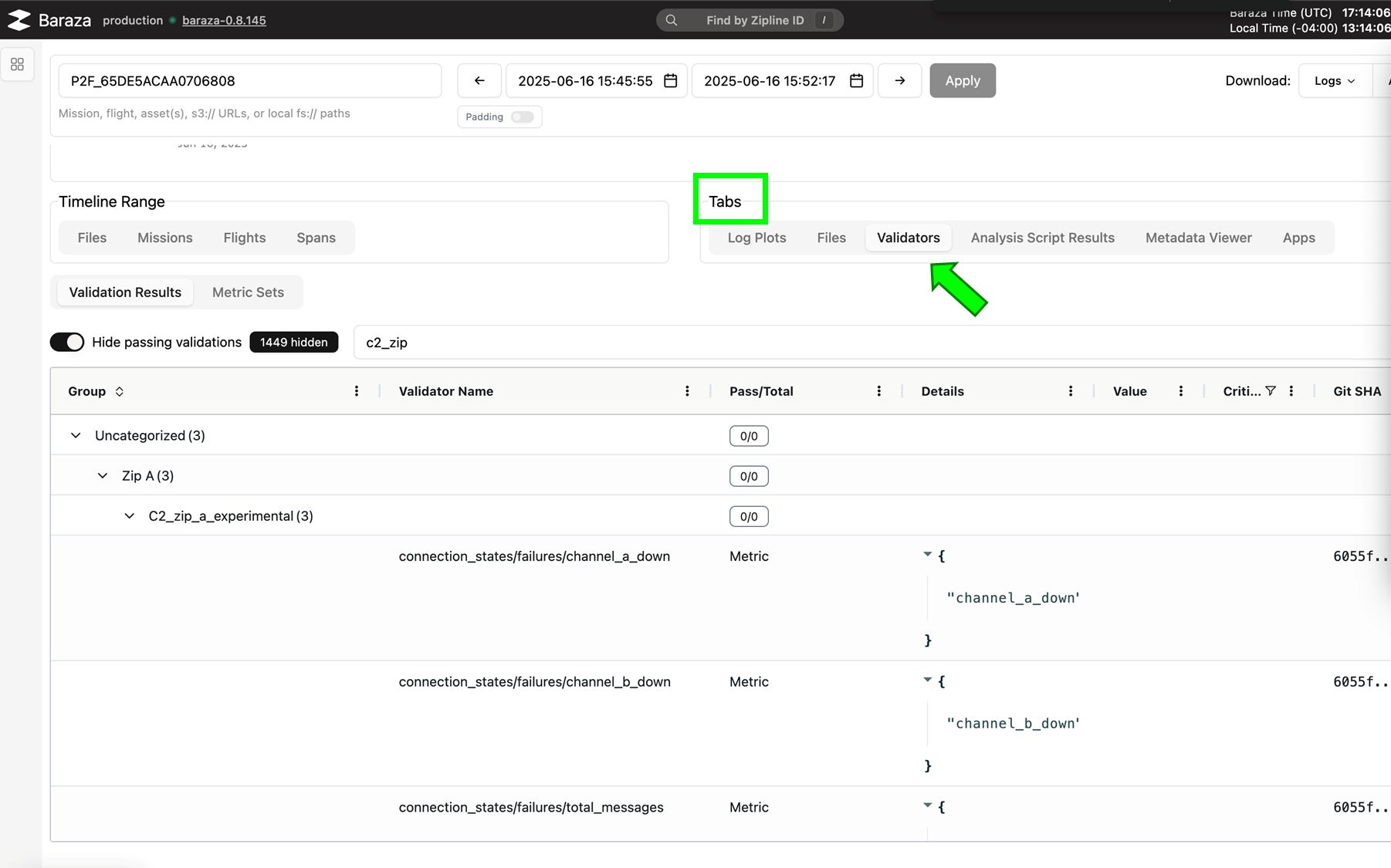Go to next time range arrow
The image size is (1391, 868).
click(900, 80)
